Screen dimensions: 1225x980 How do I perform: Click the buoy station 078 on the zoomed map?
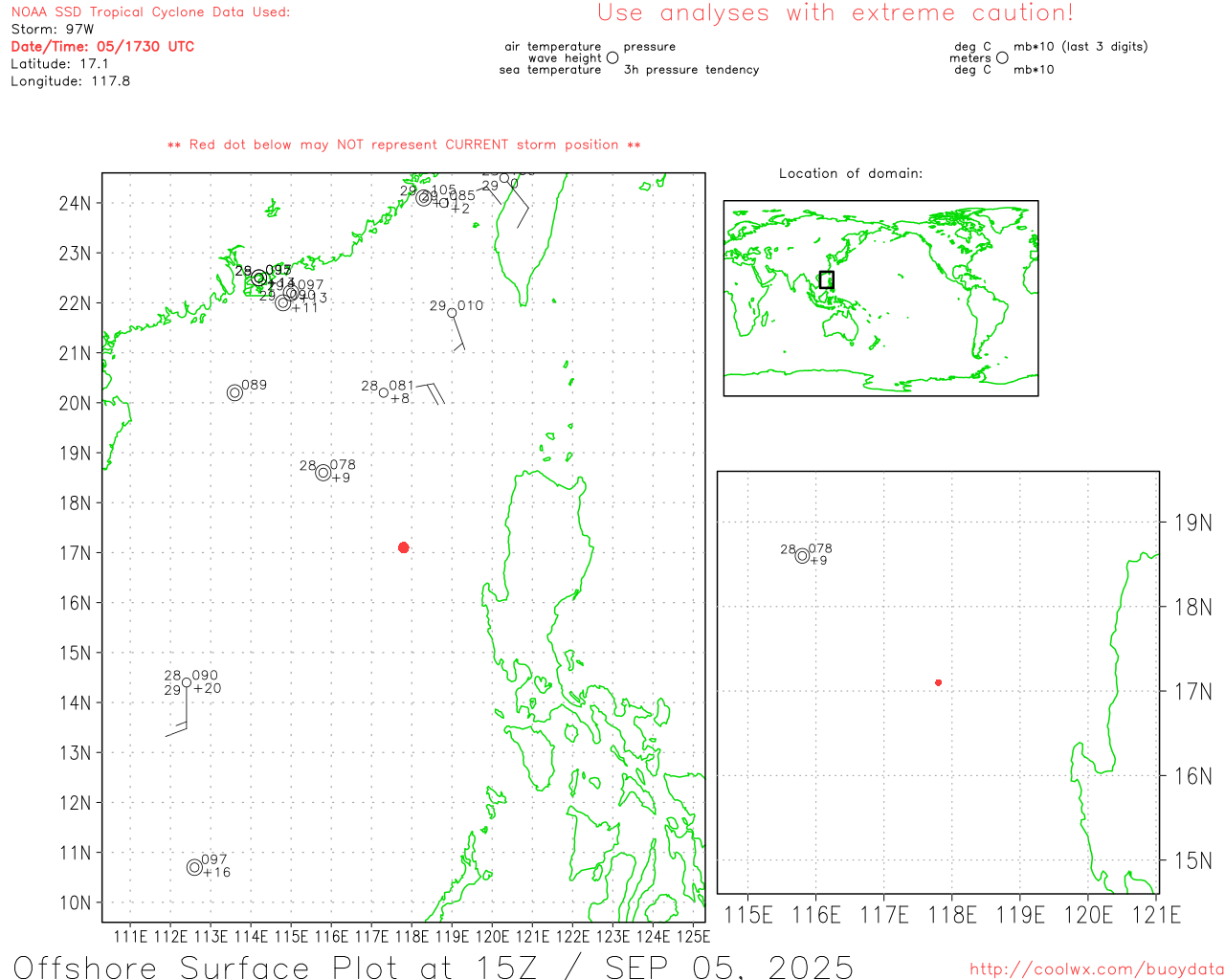coord(802,556)
